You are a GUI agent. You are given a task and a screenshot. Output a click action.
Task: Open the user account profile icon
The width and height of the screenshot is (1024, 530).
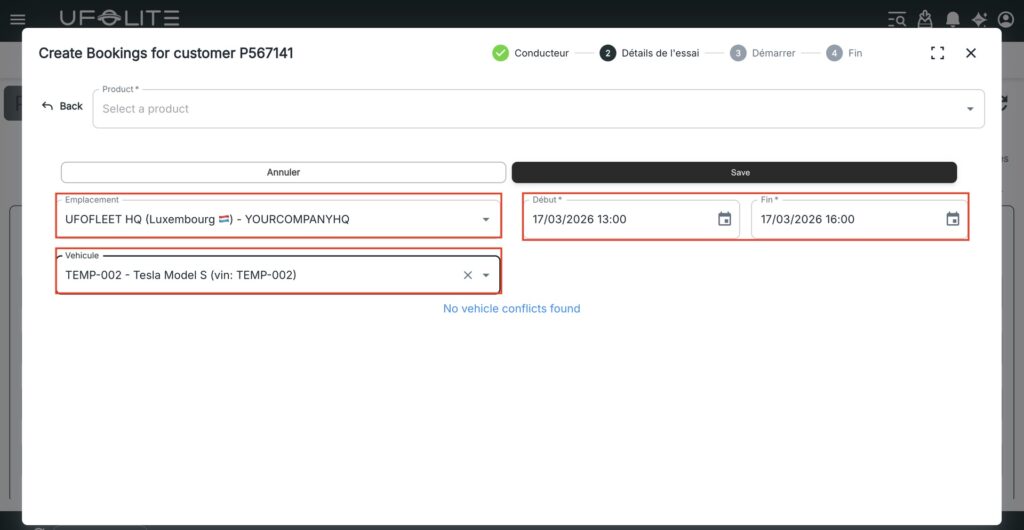tap(1006, 19)
